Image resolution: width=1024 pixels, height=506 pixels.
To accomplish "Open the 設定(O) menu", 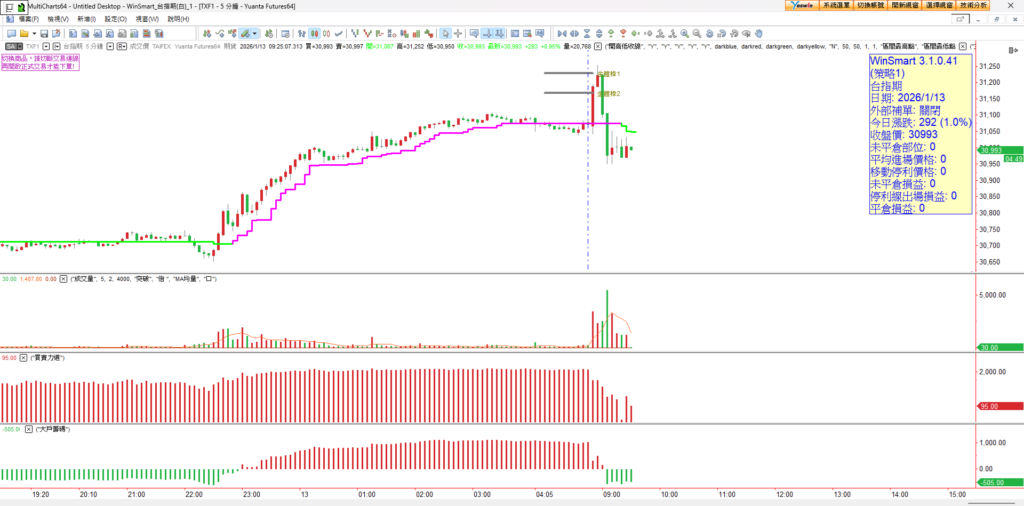I will pos(116,19).
